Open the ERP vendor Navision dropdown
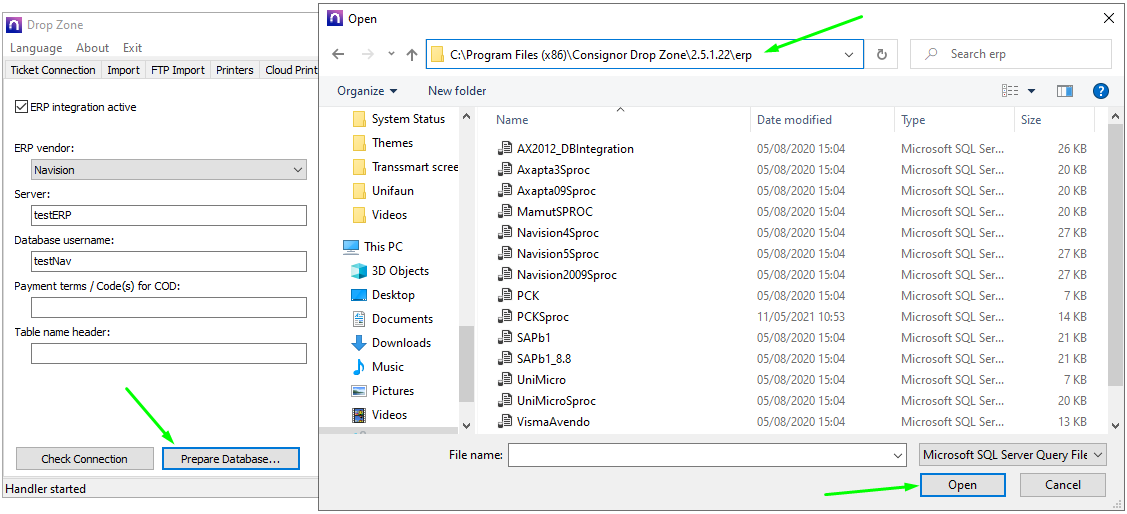The width and height of the screenshot is (1127, 514). [170, 170]
